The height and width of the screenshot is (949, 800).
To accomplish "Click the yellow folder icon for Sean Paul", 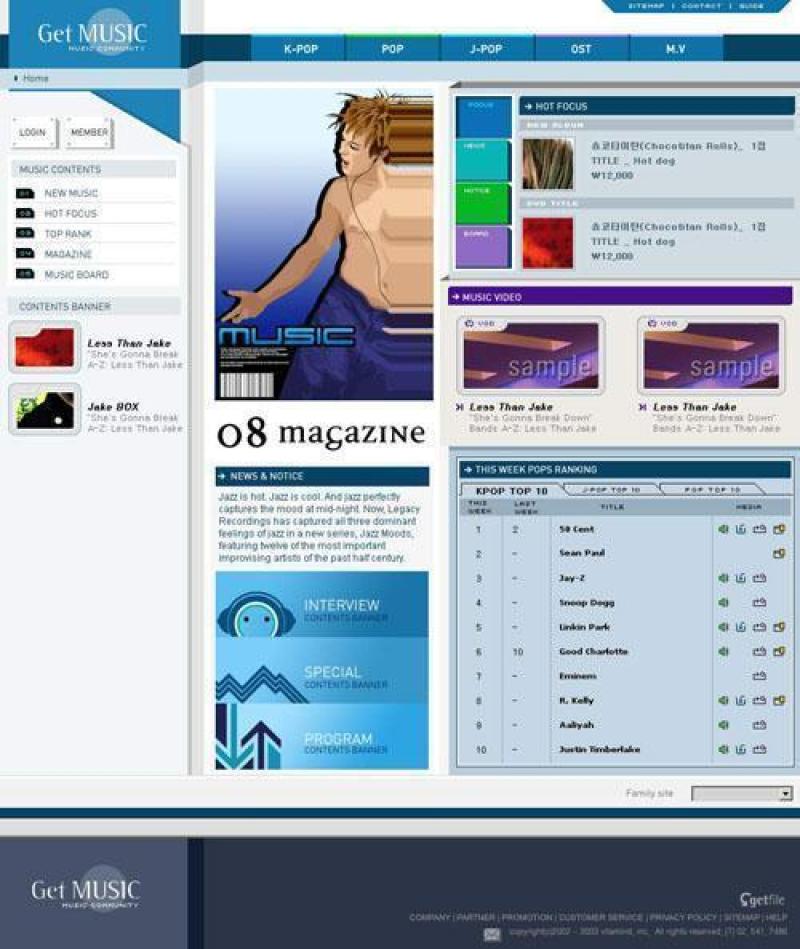I will (778, 554).
